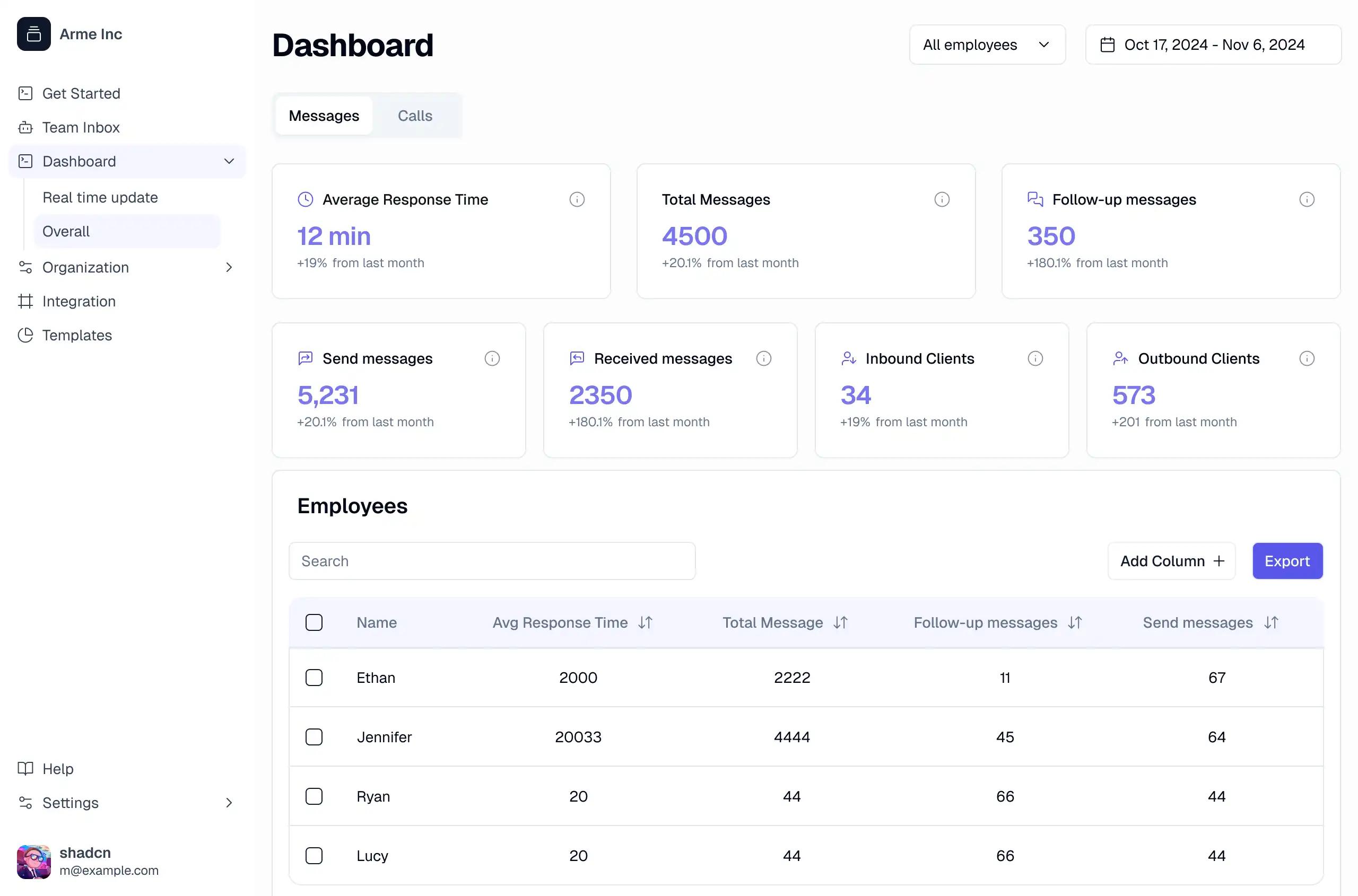
Task: Sort by Total Message column arrows
Action: pyautogui.click(x=840, y=622)
